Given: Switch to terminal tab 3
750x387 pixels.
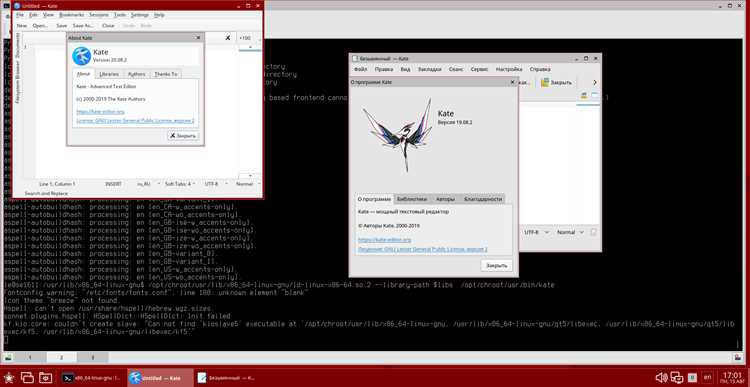Looking at the screenshot, I should click(x=93, y=357).
